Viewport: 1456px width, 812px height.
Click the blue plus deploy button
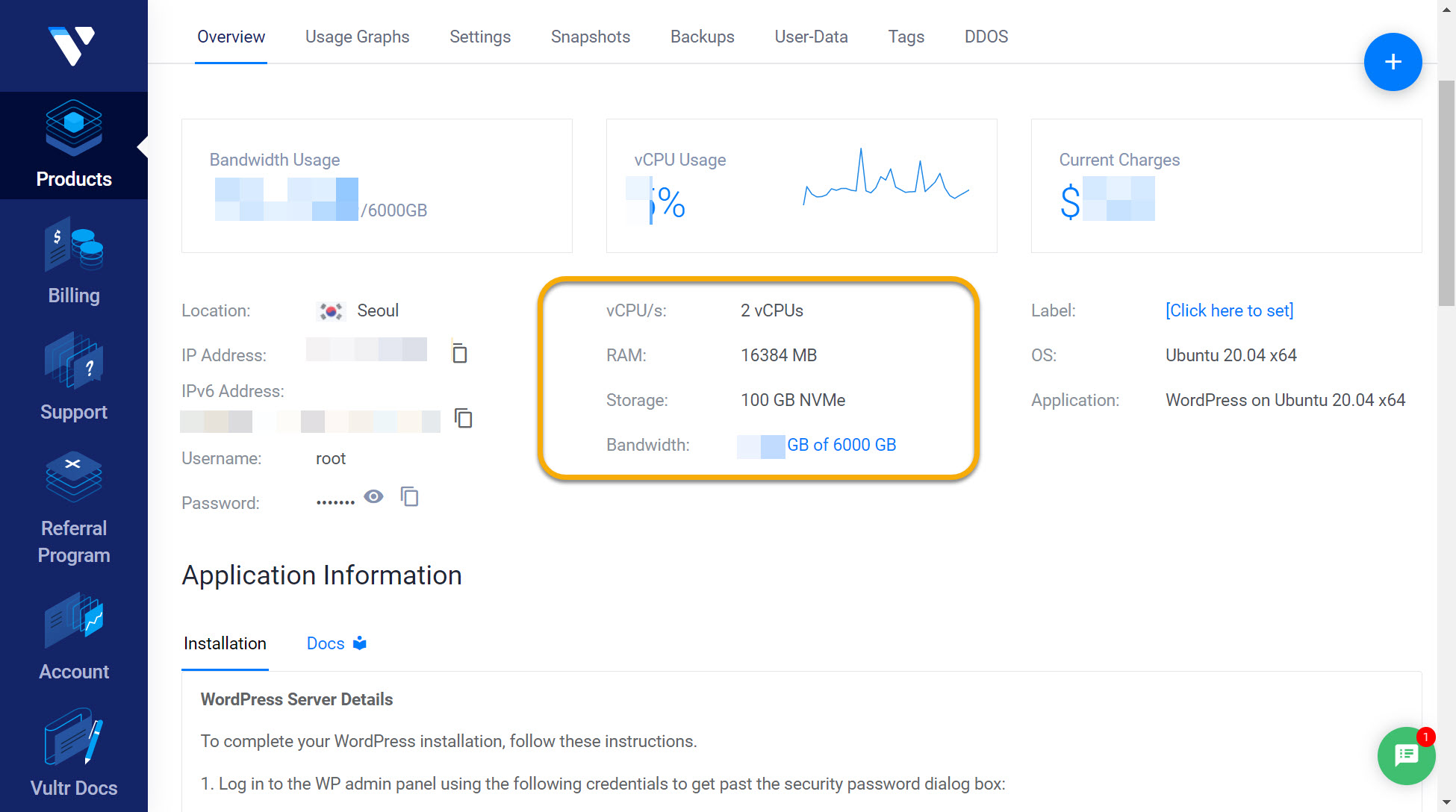pos(1392,62)
